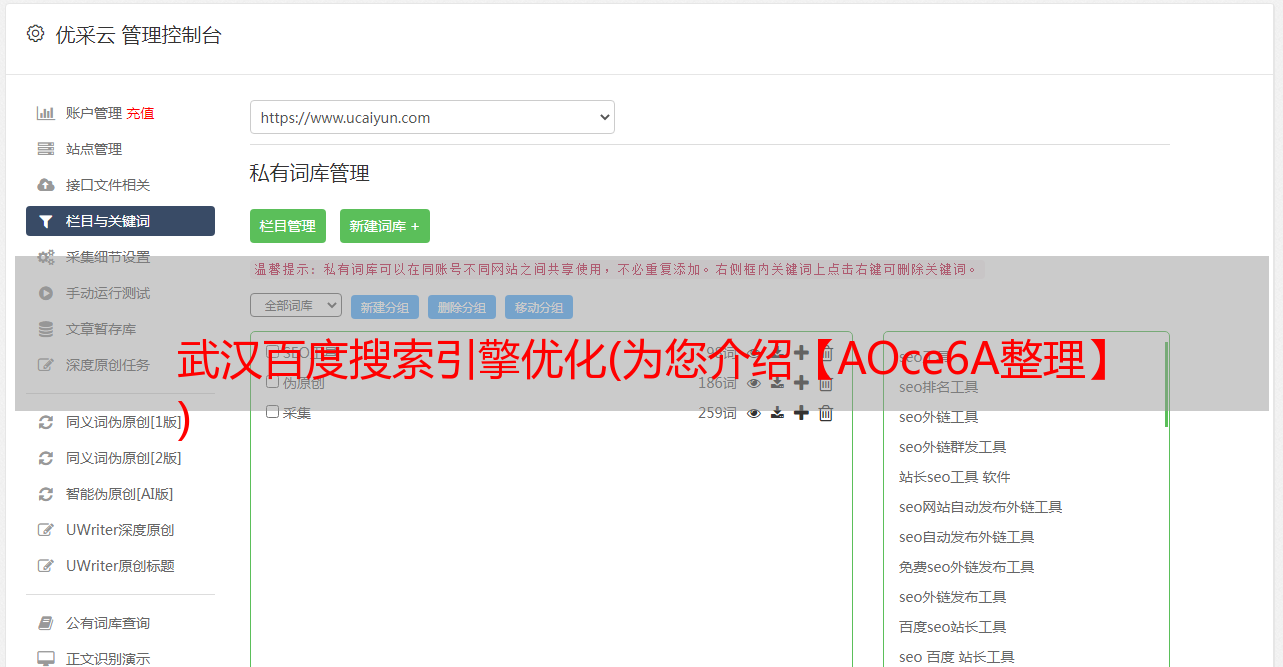
Task: Tick the 伪原创 library checkbox
Action: pyautogui.click(x=272, y=382)
